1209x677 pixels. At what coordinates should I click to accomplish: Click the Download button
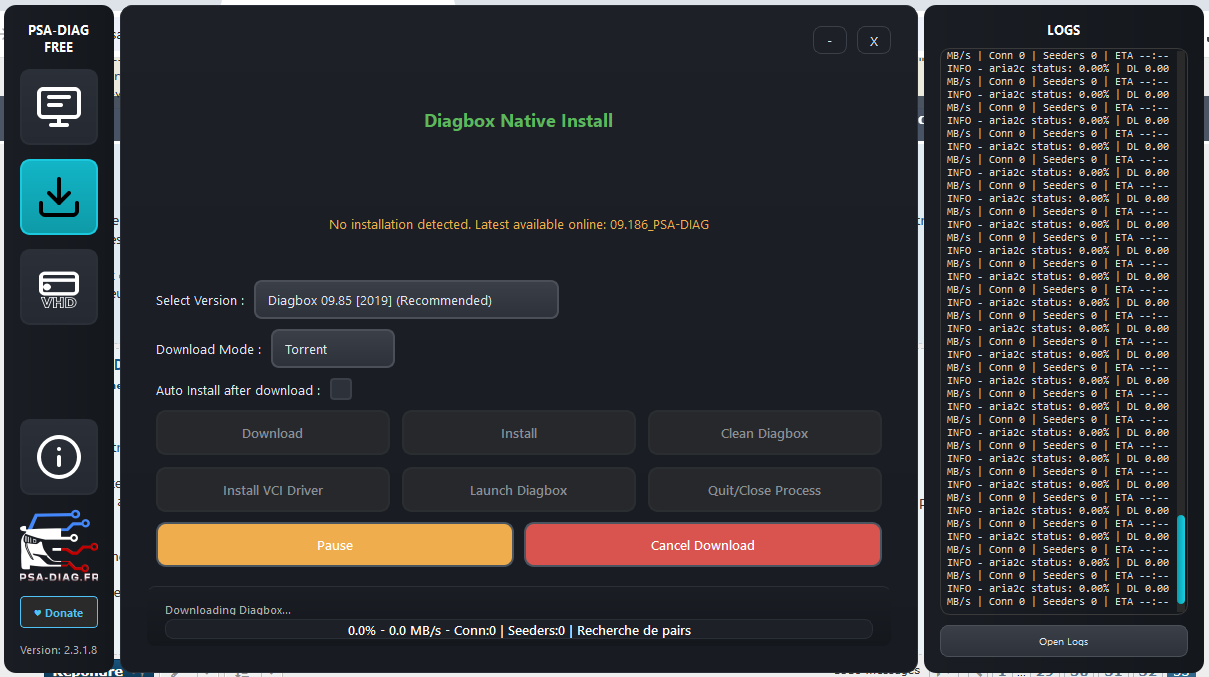273,433
